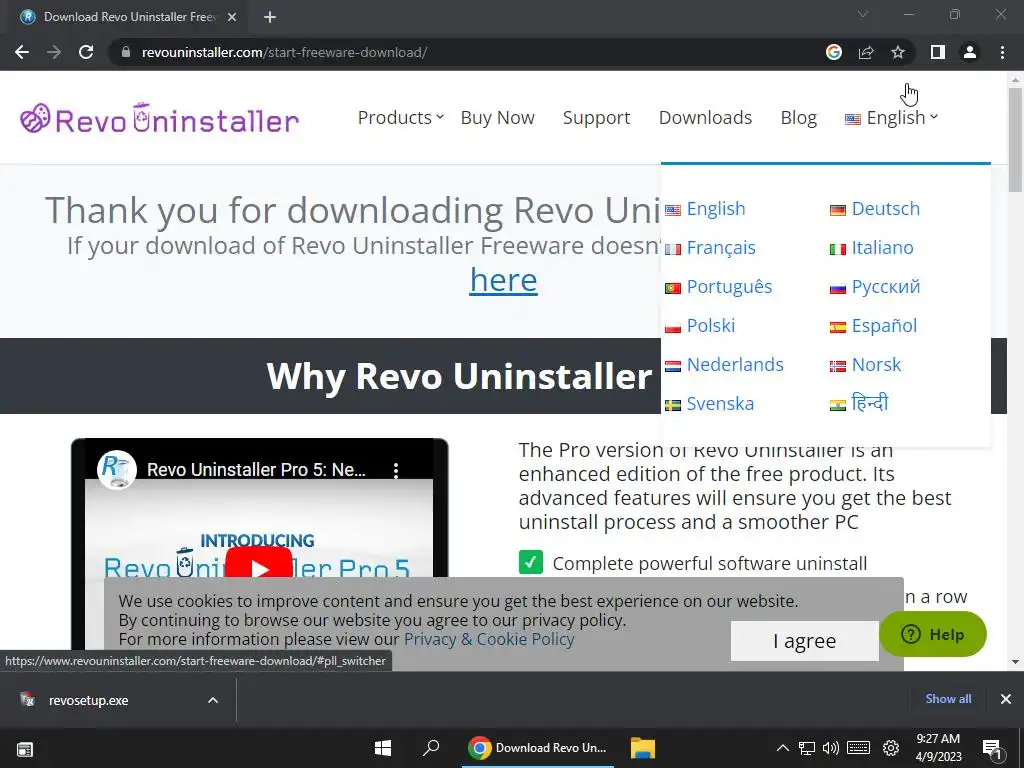Screen dimensions: 1024x768
Task: Open the Chrome three-dot menu
Action: pyautogui.click(x=1002, y=52)
